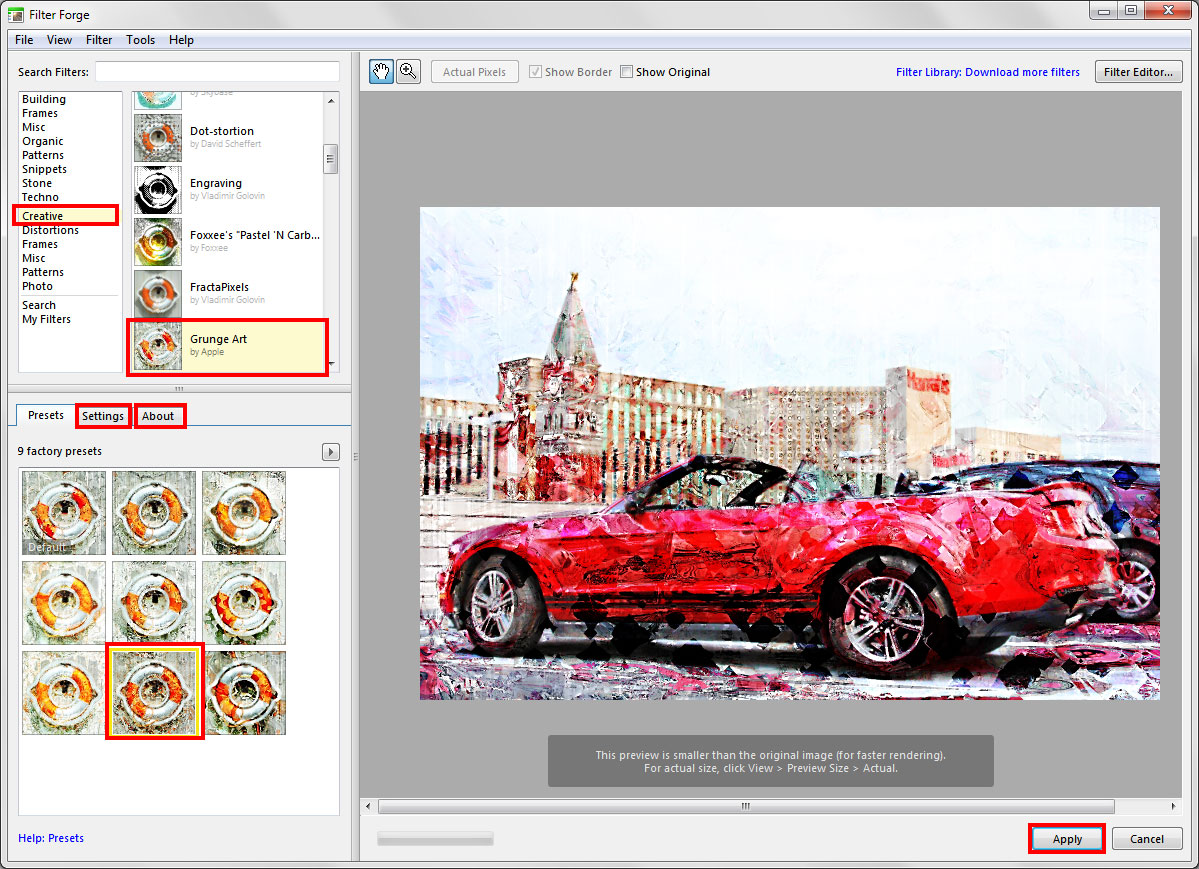Click the red car preview image

pos(789,453)
